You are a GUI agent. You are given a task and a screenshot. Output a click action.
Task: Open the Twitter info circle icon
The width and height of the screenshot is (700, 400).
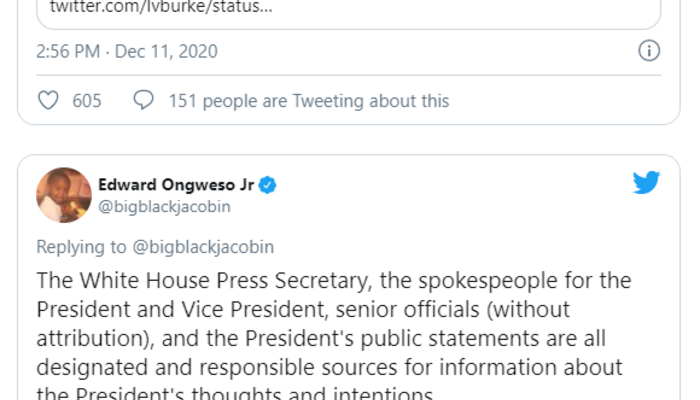click(x=648, y=51)
